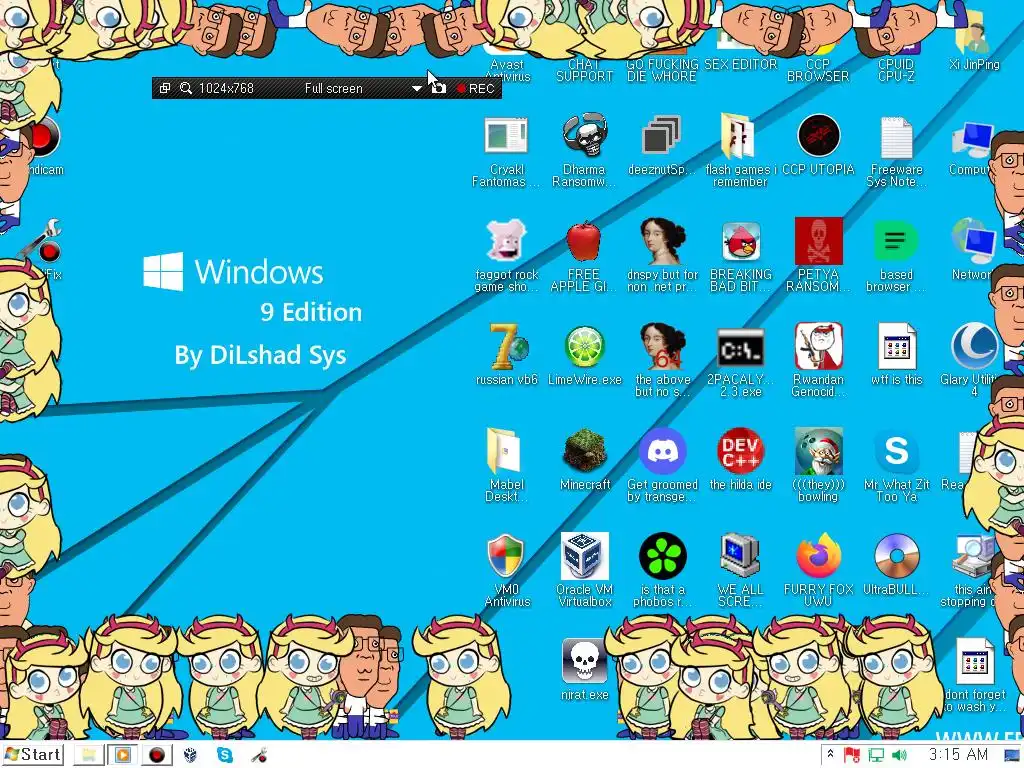Click the 1024x768 resolution text
Viewport: 1024px width, 768px height.
[x=226, y=88]
